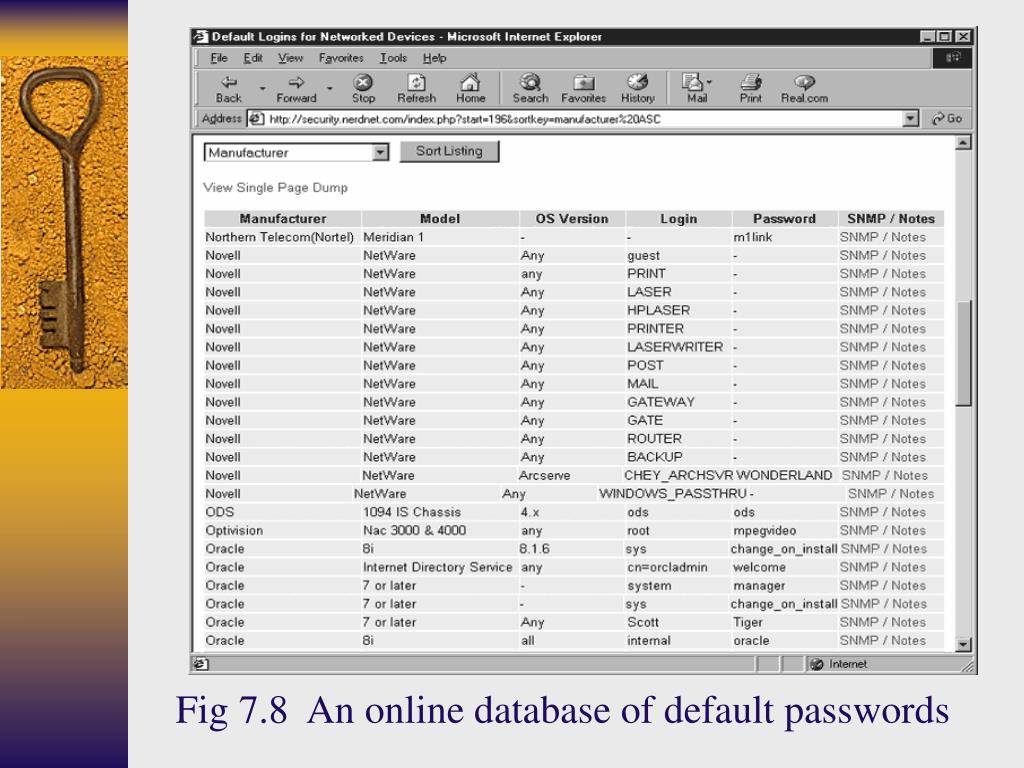Click the page icon in address bar
The image size is (1024, 768).
pos(257,119)
